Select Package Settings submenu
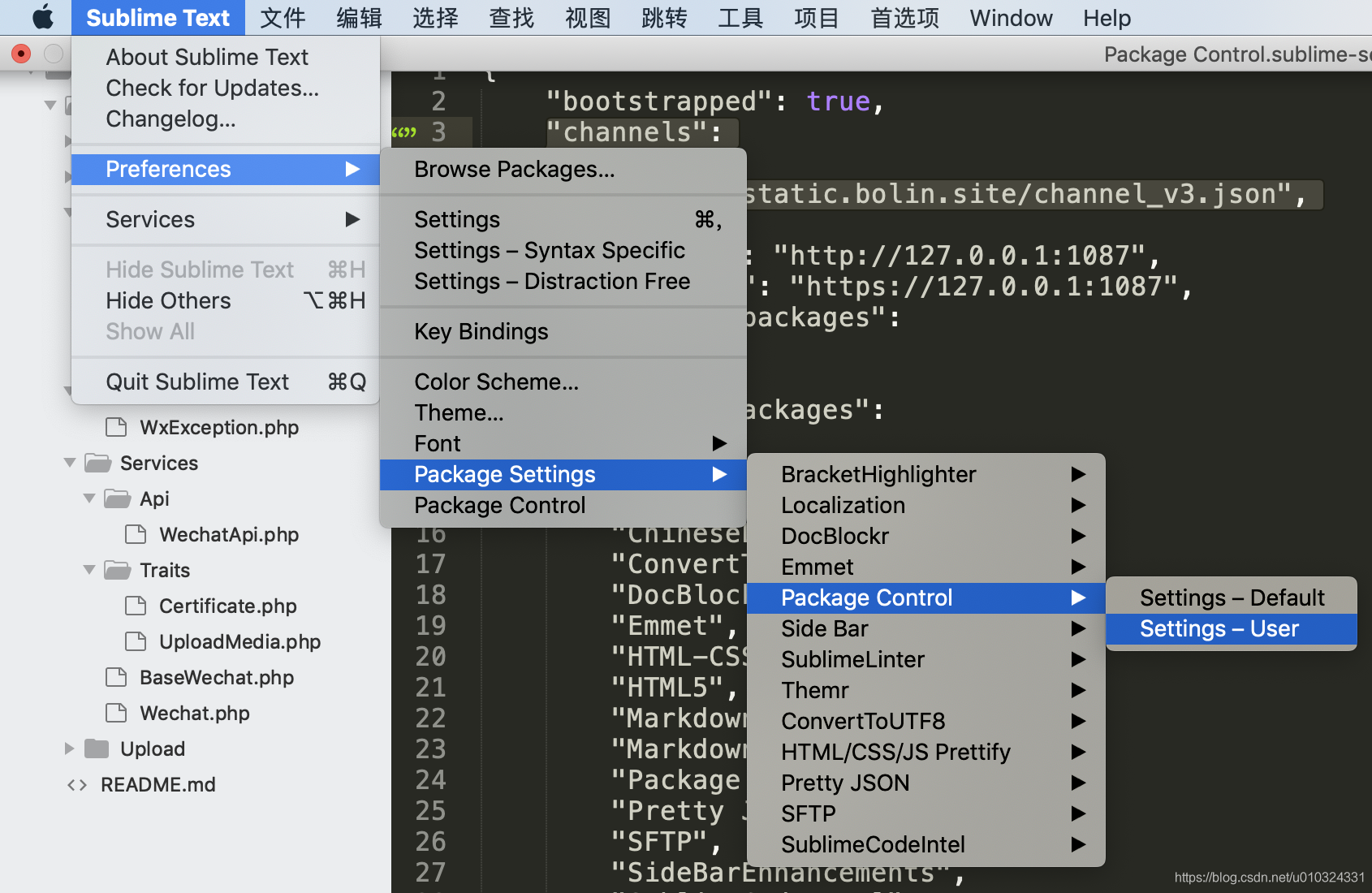The width and height of the screenshot is (1372, 893). [563, 474]
